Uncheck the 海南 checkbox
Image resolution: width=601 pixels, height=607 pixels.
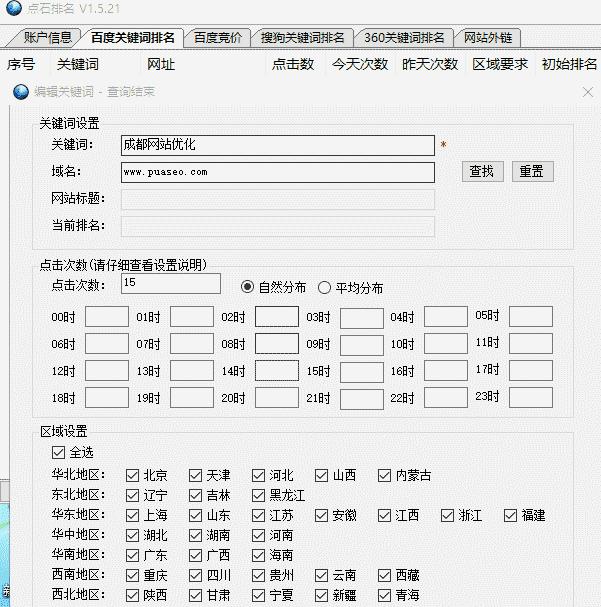pyautogui.click(x=259, y=555)
